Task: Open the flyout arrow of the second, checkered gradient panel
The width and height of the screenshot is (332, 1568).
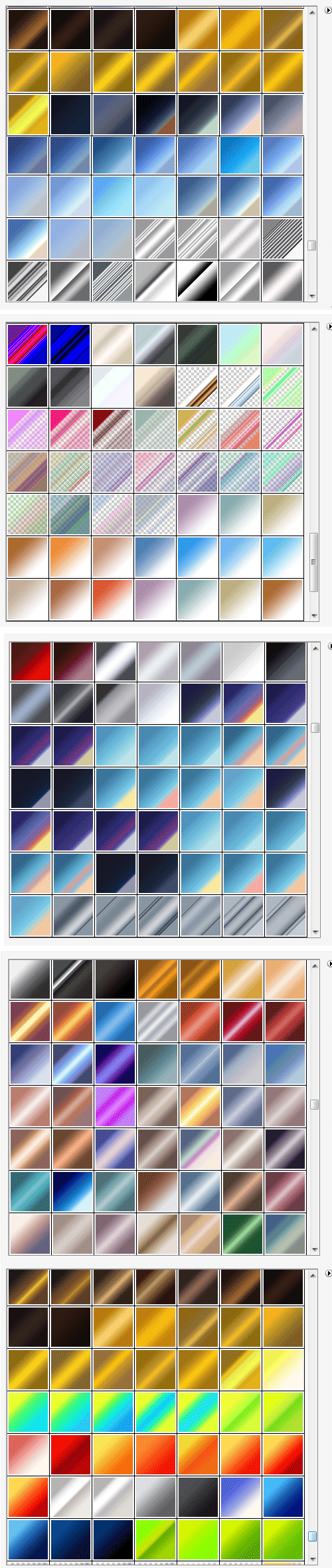Action: [x=328, y=327]
